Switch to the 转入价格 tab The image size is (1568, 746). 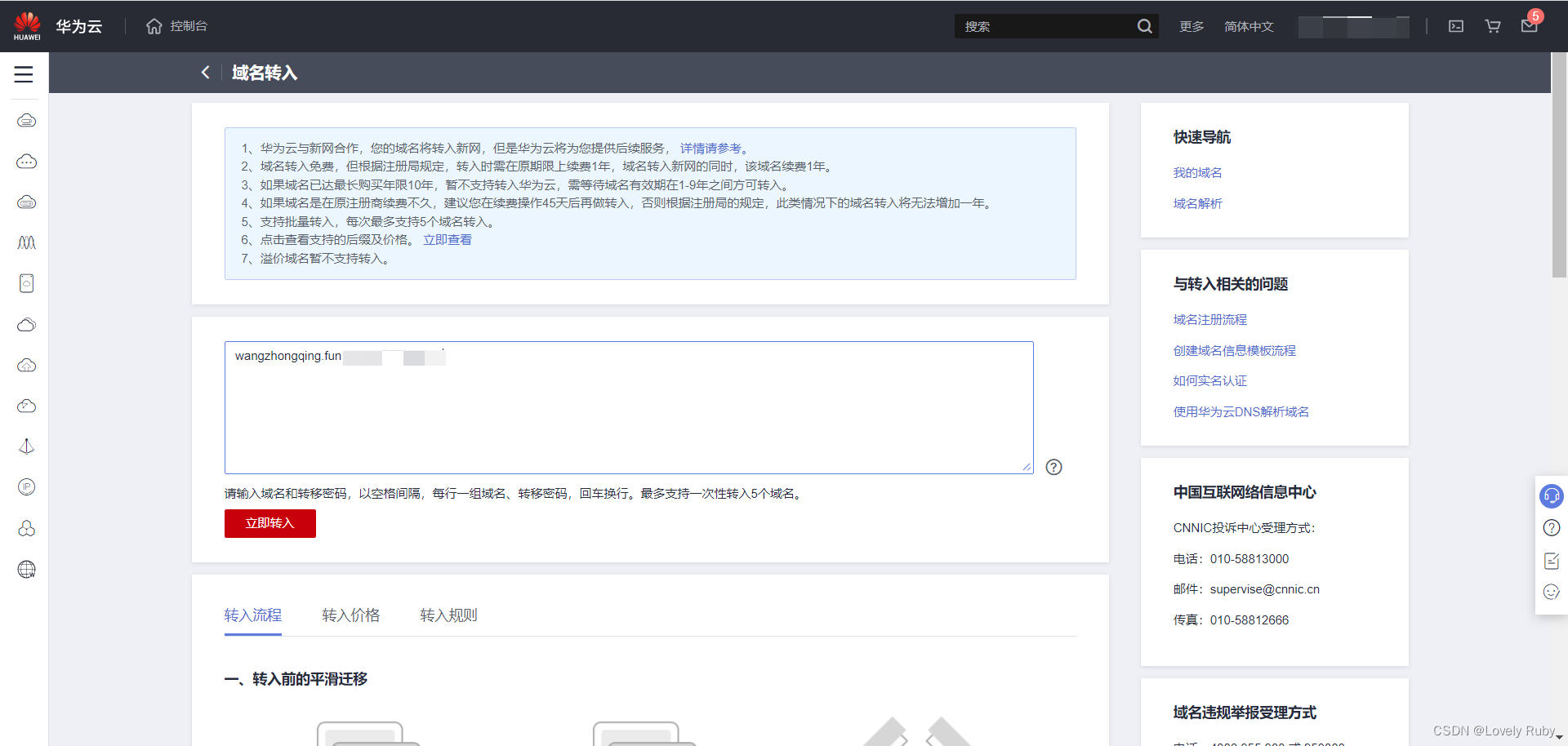click(351, 615)
